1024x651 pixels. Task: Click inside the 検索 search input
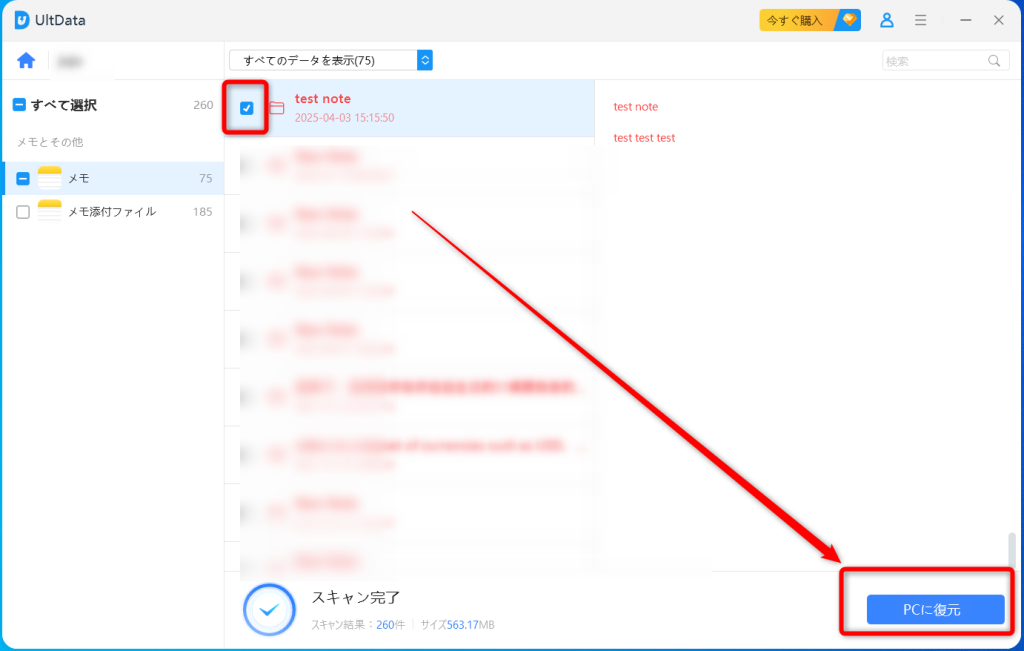(x=930, y=60)
